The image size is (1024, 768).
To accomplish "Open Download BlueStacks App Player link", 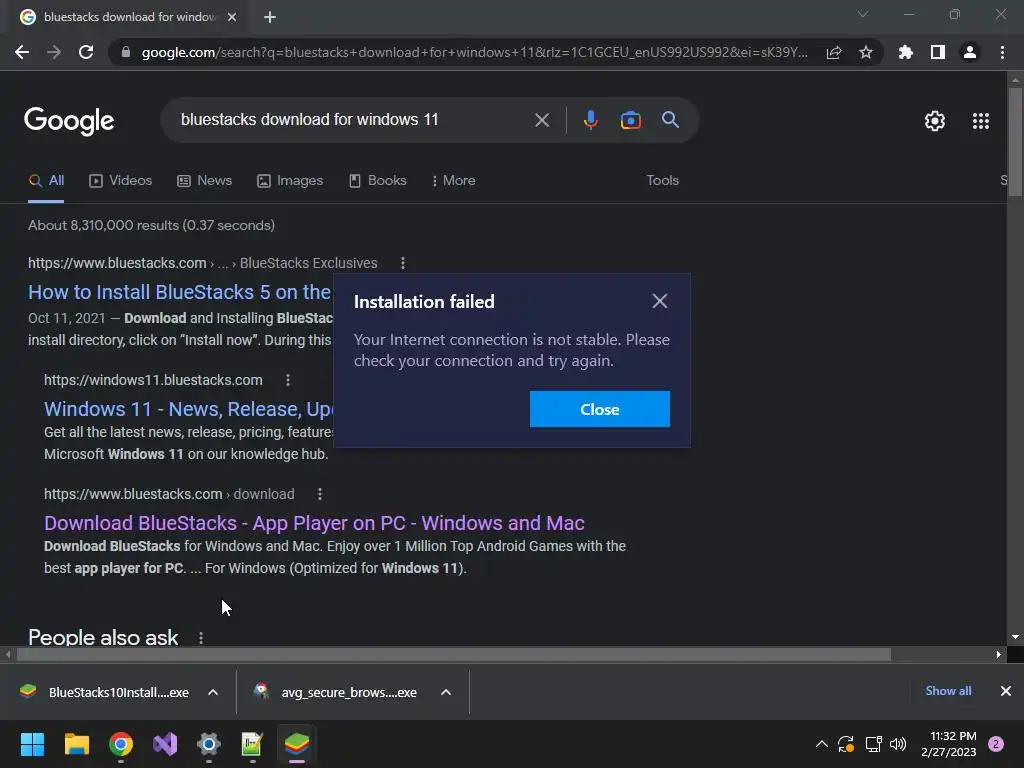I will (x=314, y=523).
